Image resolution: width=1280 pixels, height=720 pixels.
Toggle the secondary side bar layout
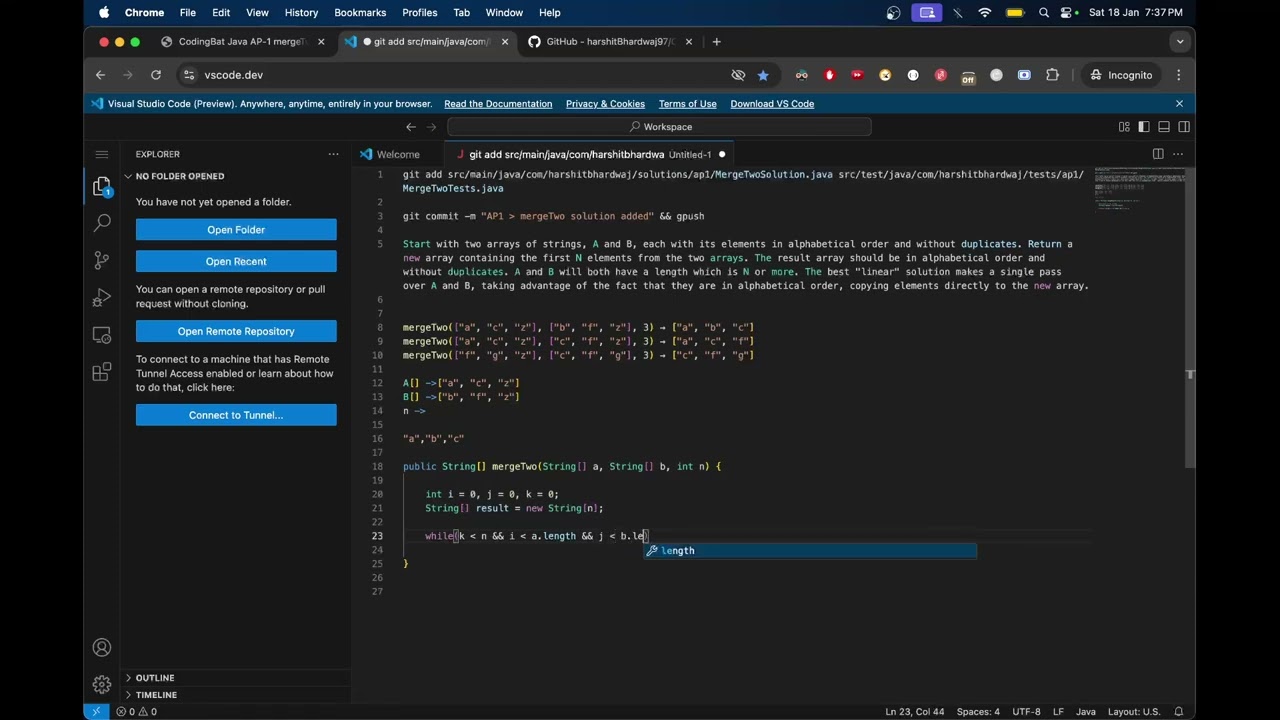pyautogui.click(x=1184, y=127)
